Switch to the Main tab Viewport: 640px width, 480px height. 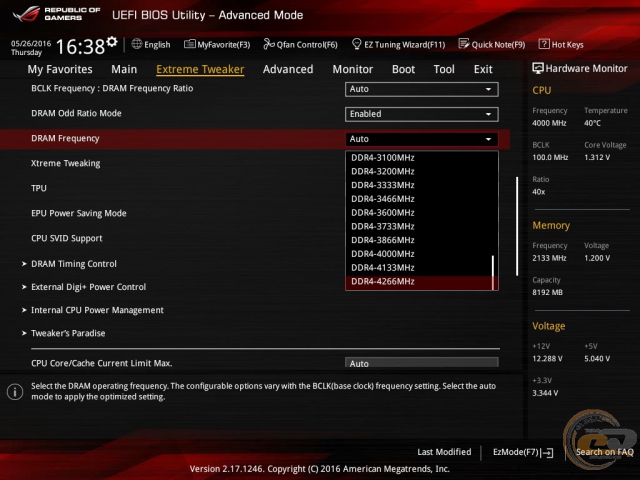(x=124, y=69)
